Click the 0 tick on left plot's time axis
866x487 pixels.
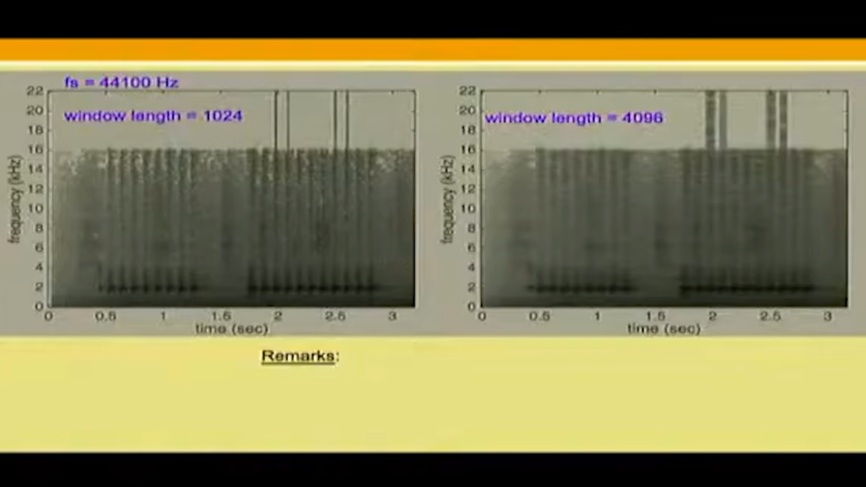tap(49, 315)
